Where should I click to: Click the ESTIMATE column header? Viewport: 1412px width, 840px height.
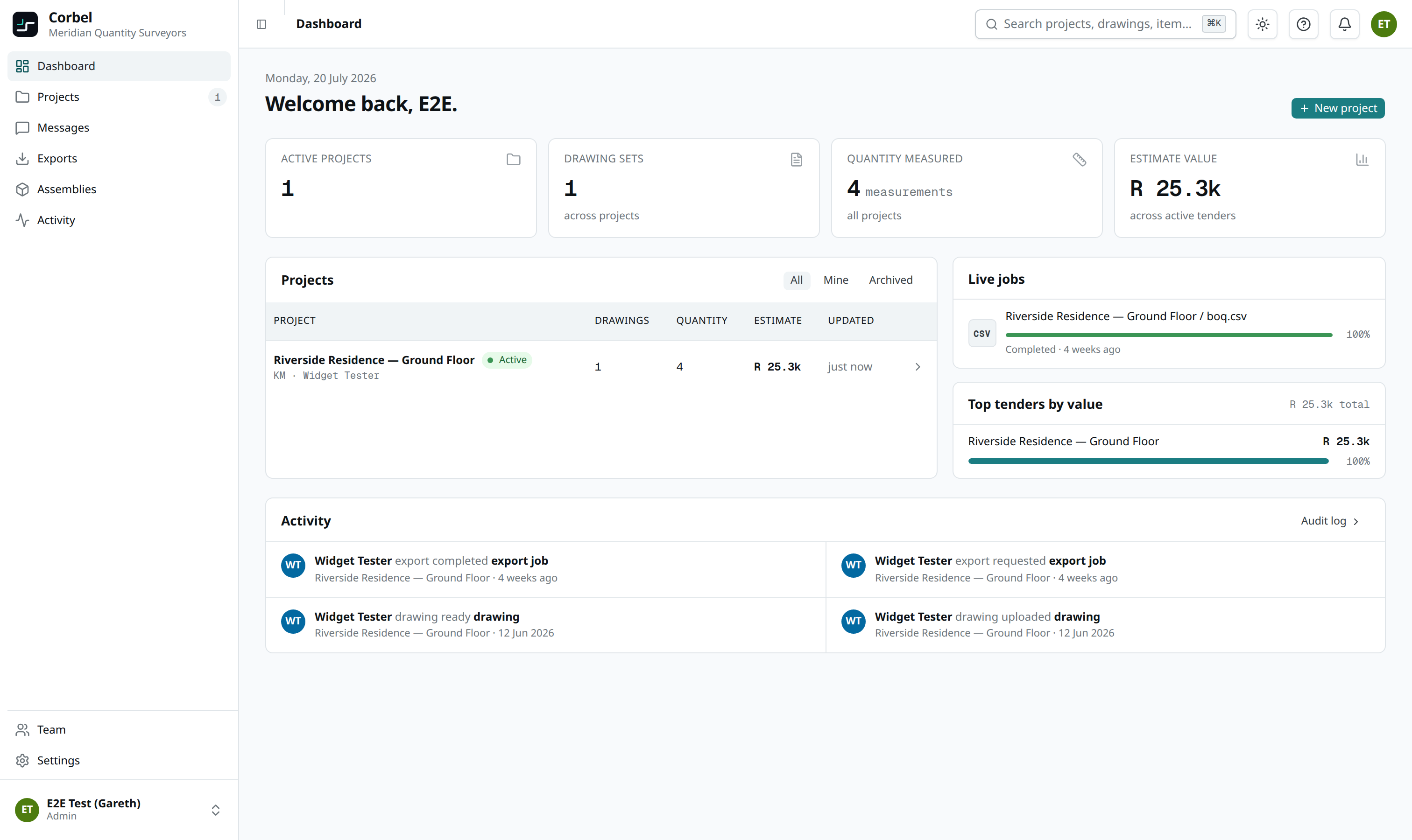777,321
